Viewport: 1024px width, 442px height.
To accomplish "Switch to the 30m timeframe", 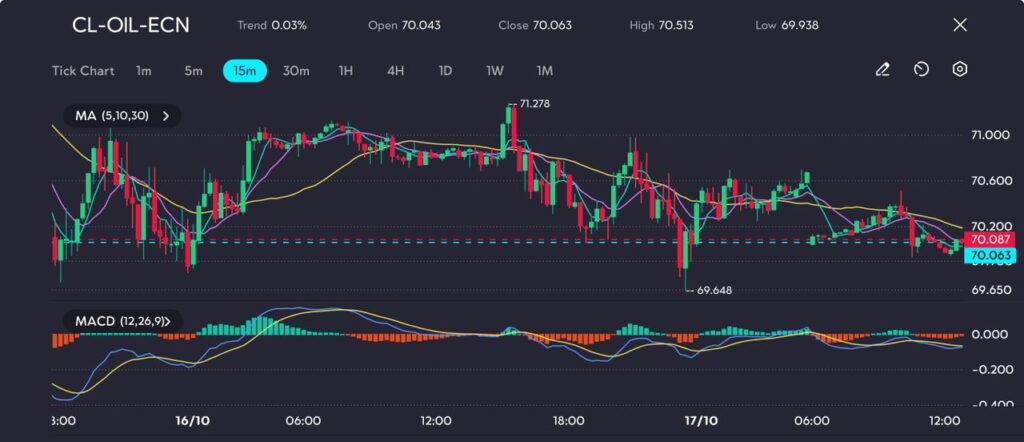I will [x=296, y=71].
